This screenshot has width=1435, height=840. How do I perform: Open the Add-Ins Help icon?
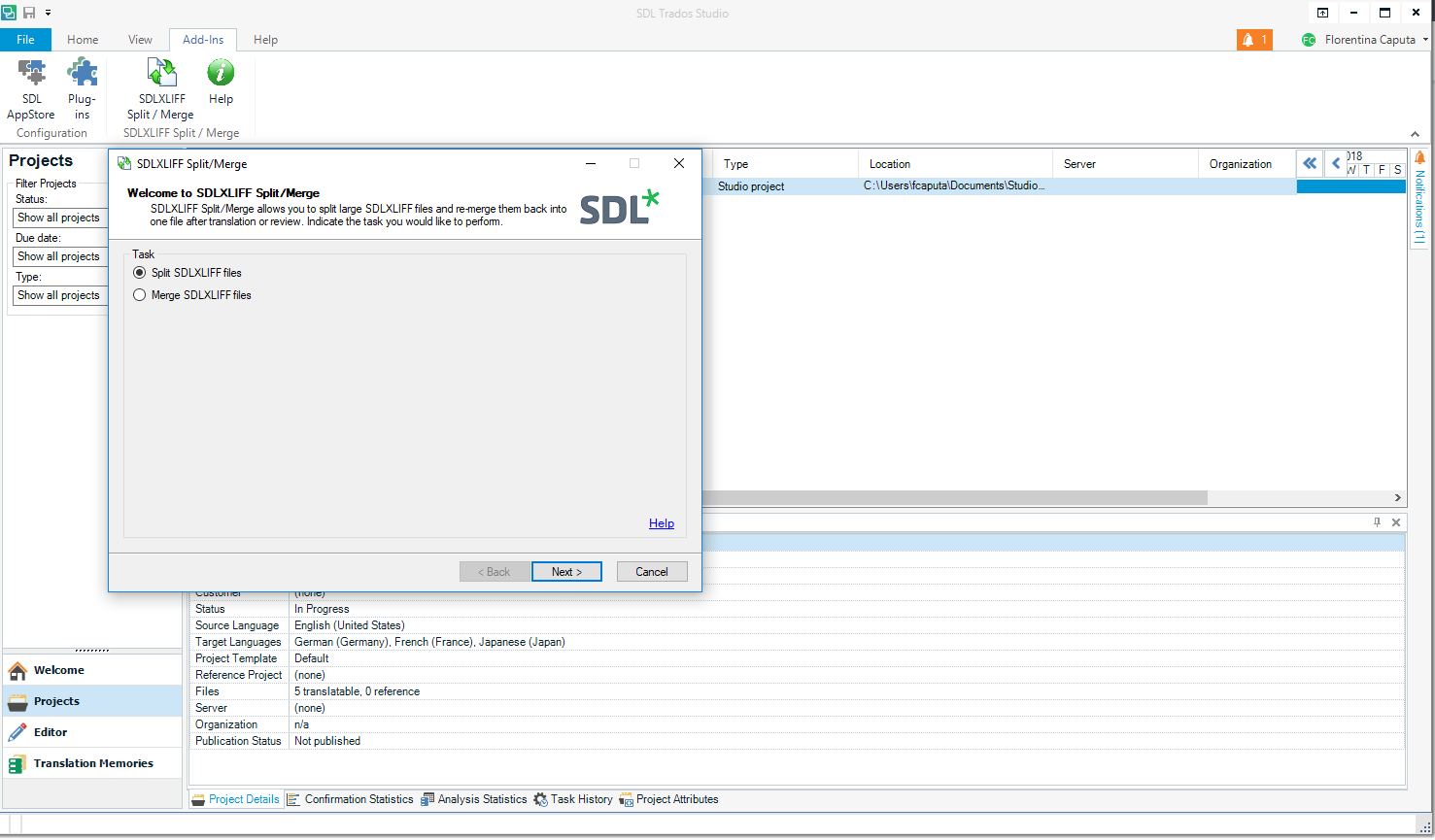coord(221,83)
